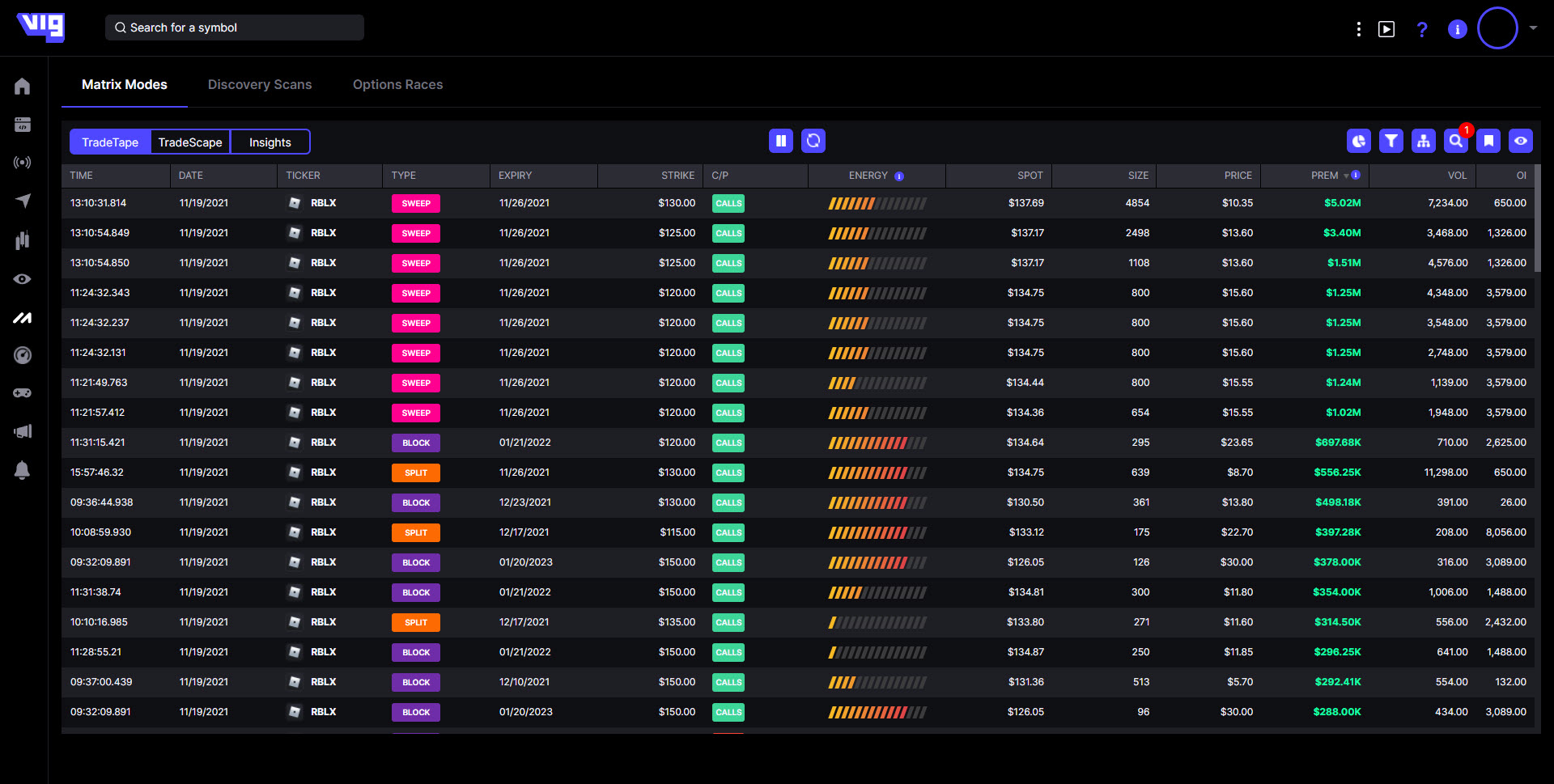The height and width of the screenshot is (784, 1554).
Task: Click the $5.02M premium value
Action: pyautogui.click(x=1342, y=203)
